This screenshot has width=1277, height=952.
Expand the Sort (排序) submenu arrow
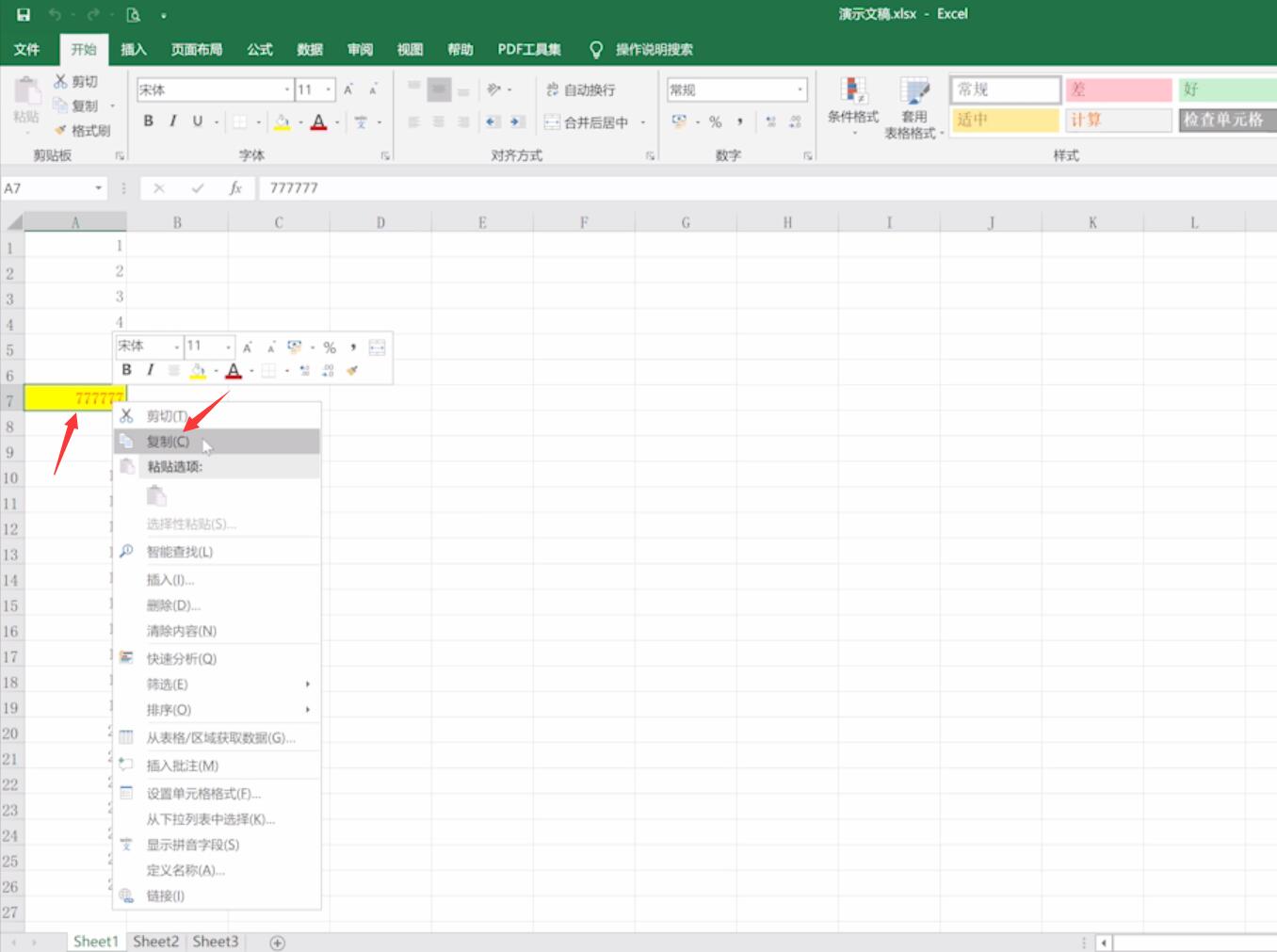(x=308, y=710)
